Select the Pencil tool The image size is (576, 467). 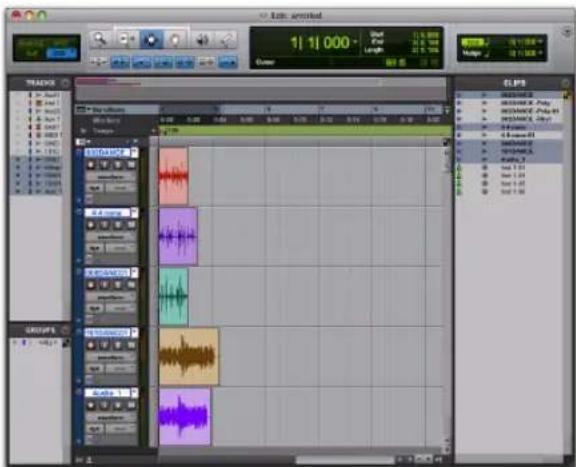click(227, 39)
